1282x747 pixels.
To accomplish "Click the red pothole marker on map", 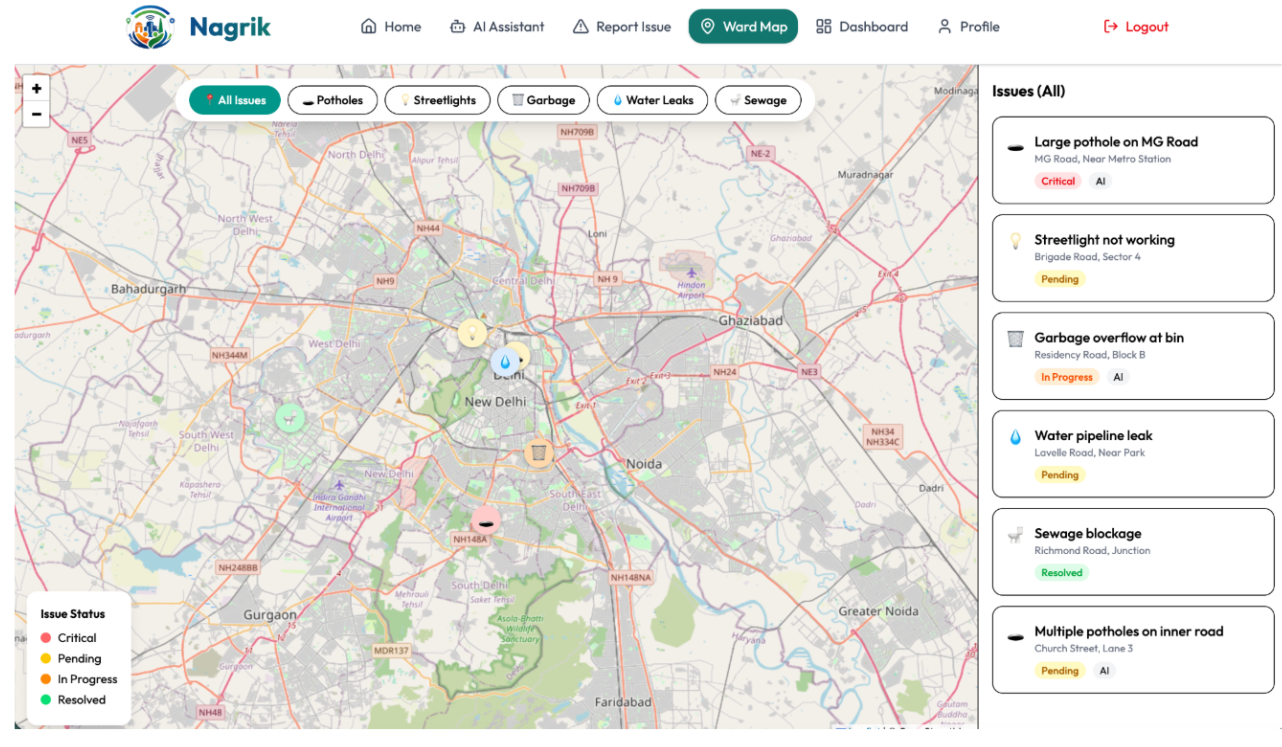I will (x=486, y=520).
